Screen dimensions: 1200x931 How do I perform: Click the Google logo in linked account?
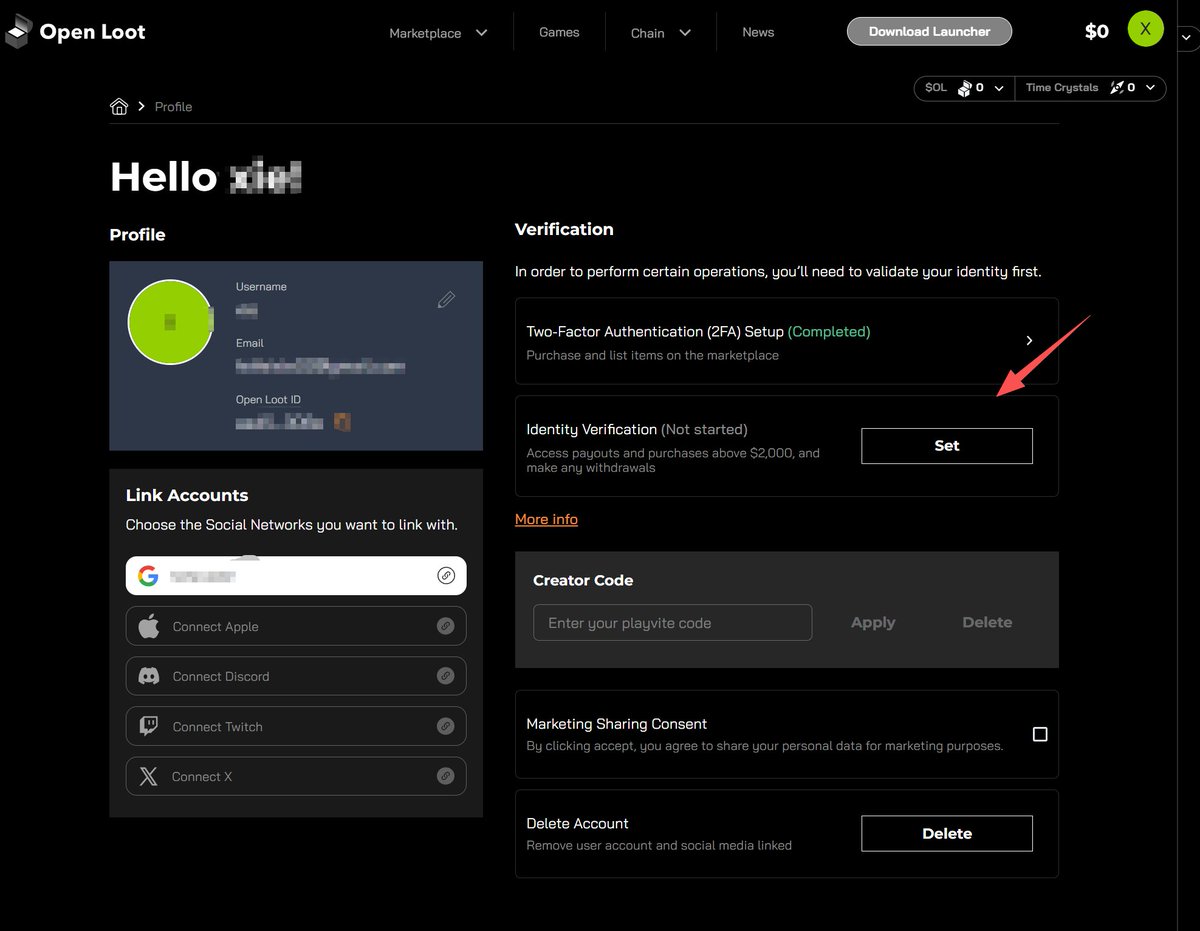coord(148,576)
